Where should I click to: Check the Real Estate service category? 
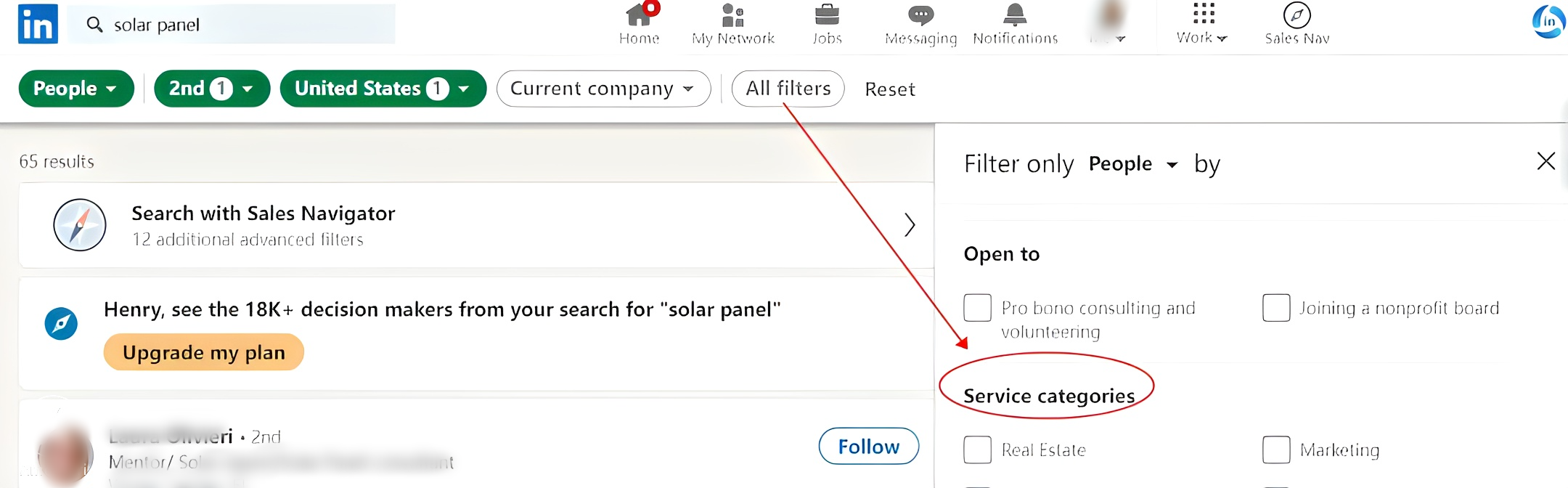click(977, 450)
